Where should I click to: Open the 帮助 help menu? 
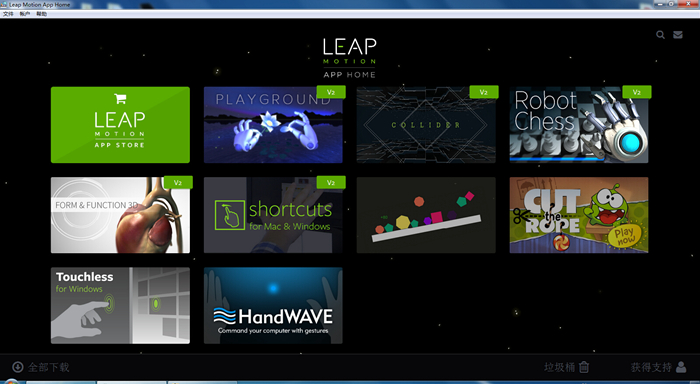tap(42, 14)
